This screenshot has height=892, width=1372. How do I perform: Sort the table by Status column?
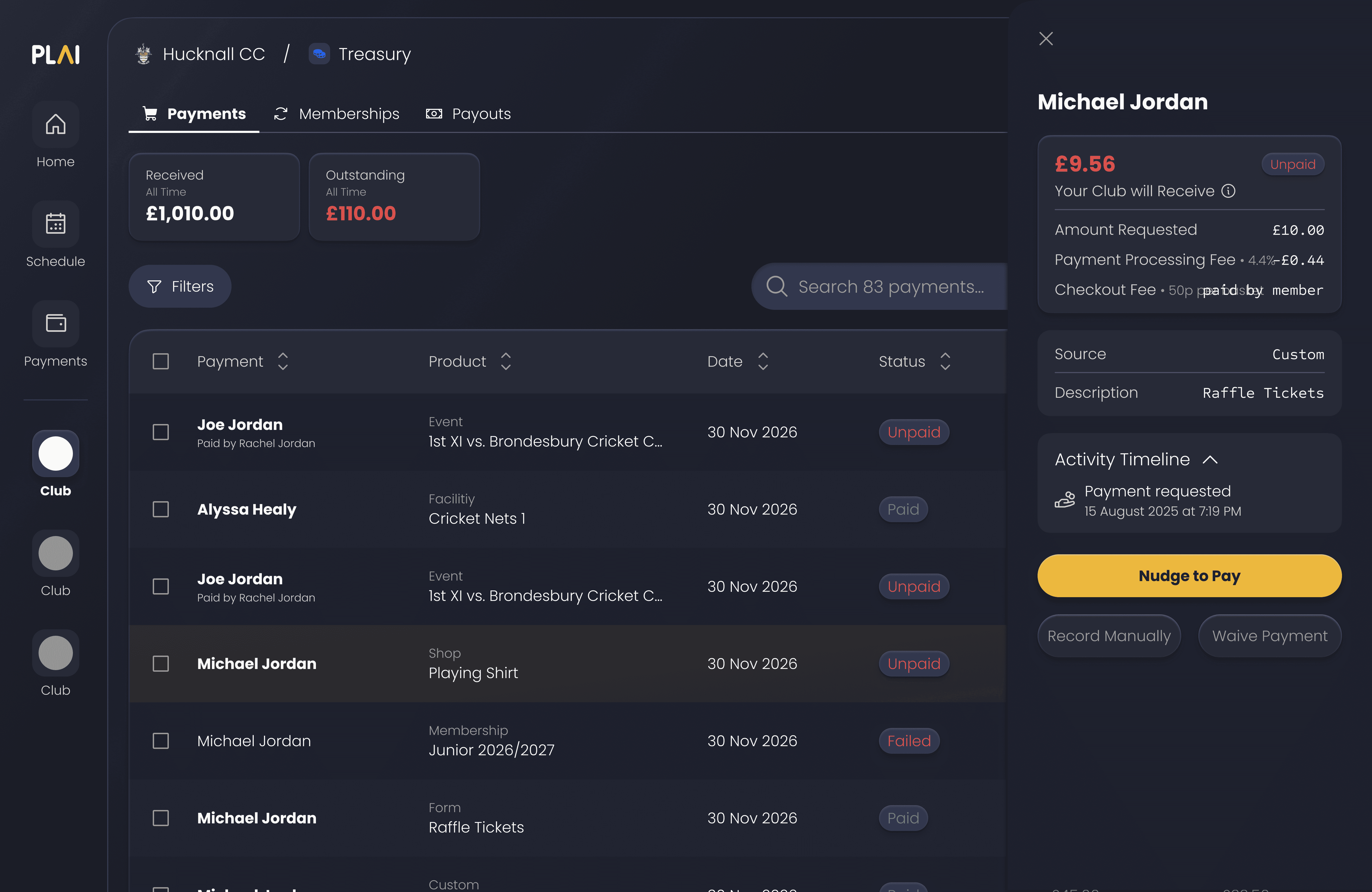(x=945, y=362)
